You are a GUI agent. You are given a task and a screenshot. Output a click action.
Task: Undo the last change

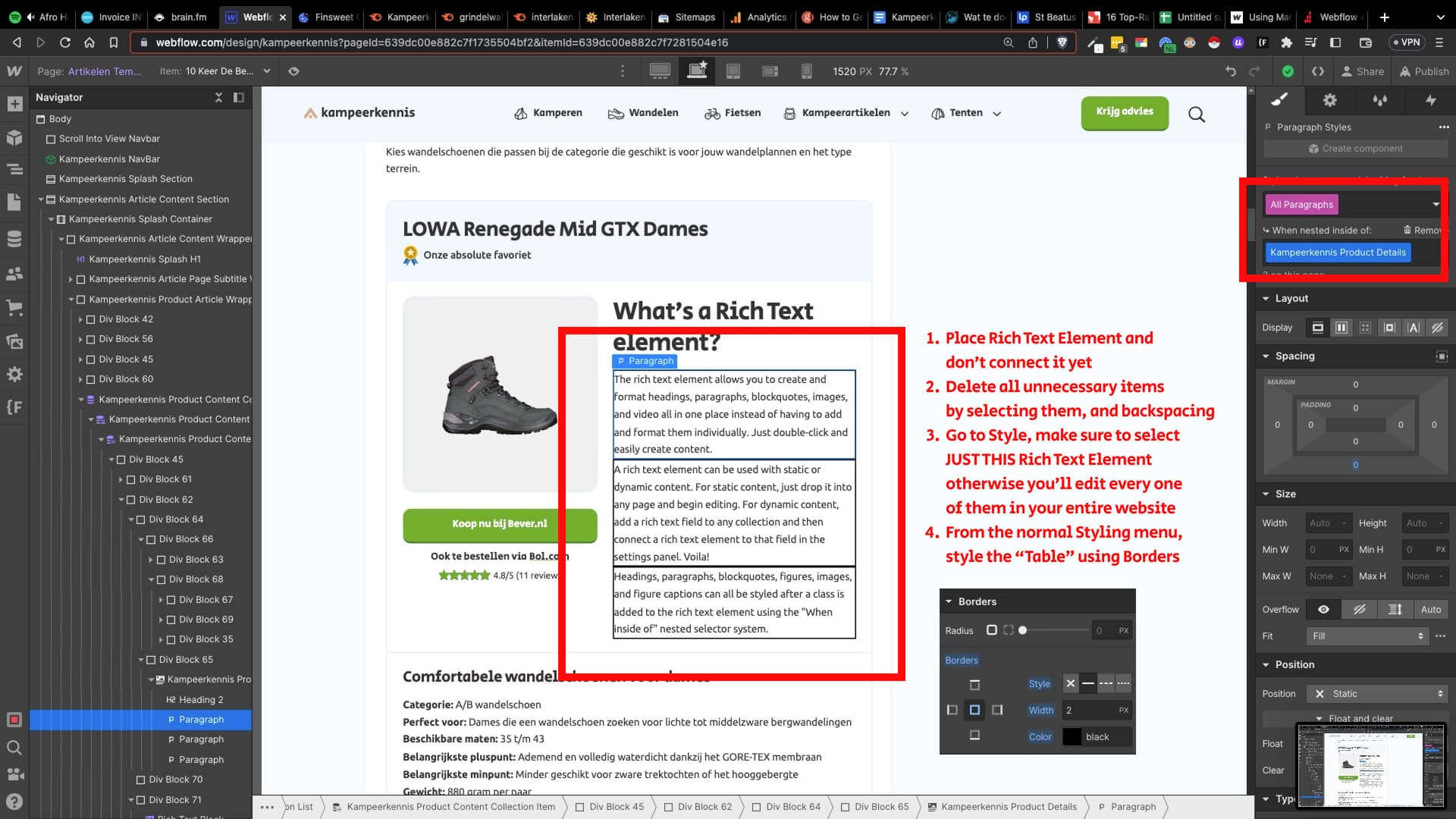pyautogui.click(x=1230, y=71)
